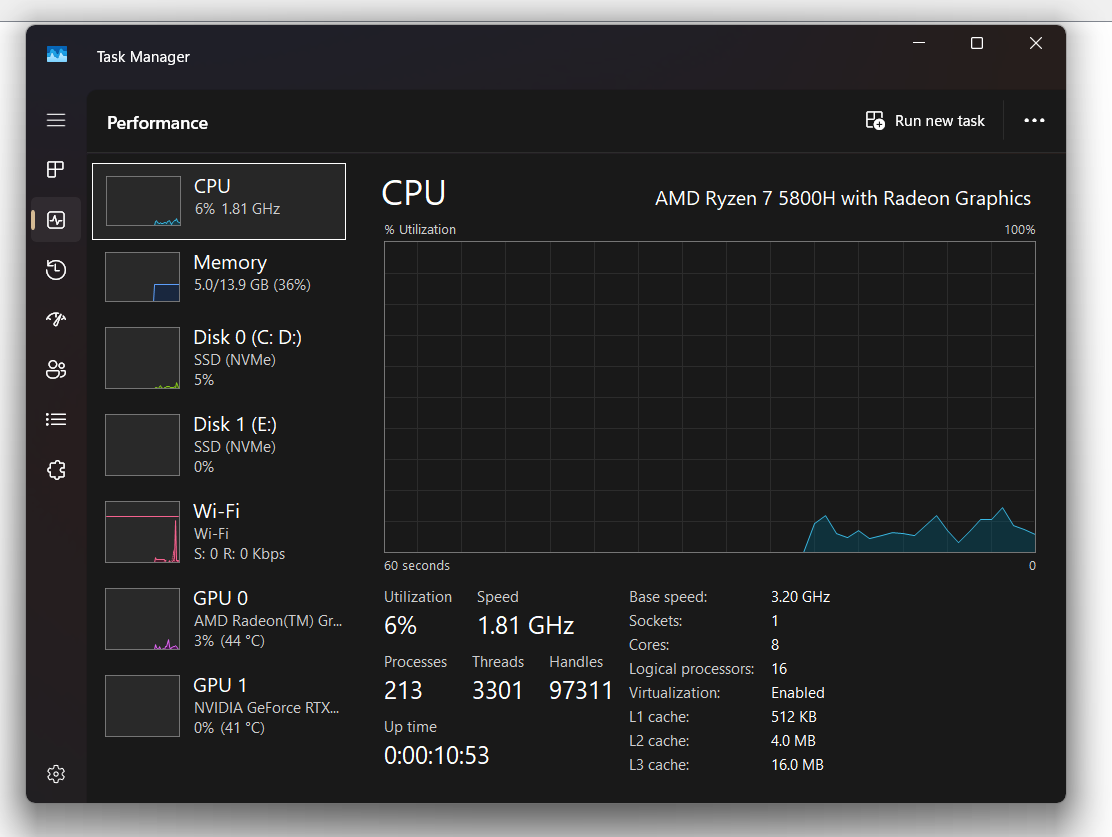Open the Services page icon
The width and height of the screenshot is (1112, 837).
[56, 470]
